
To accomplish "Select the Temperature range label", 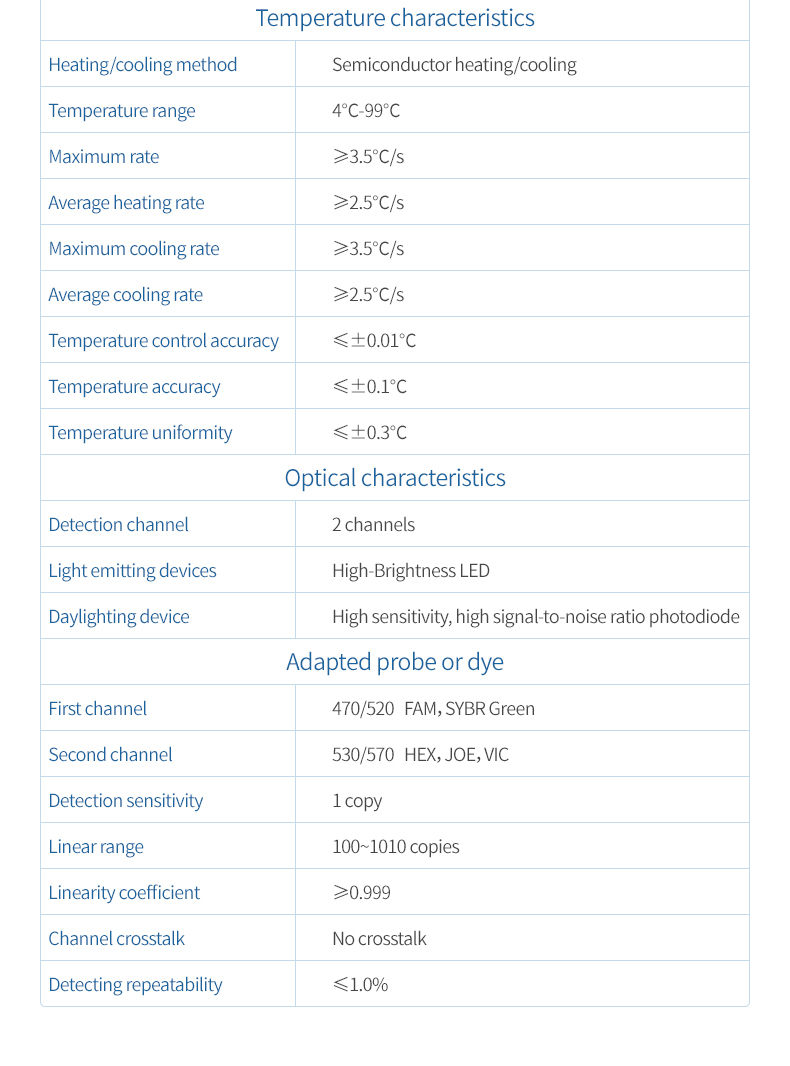I will click(122, 111).
